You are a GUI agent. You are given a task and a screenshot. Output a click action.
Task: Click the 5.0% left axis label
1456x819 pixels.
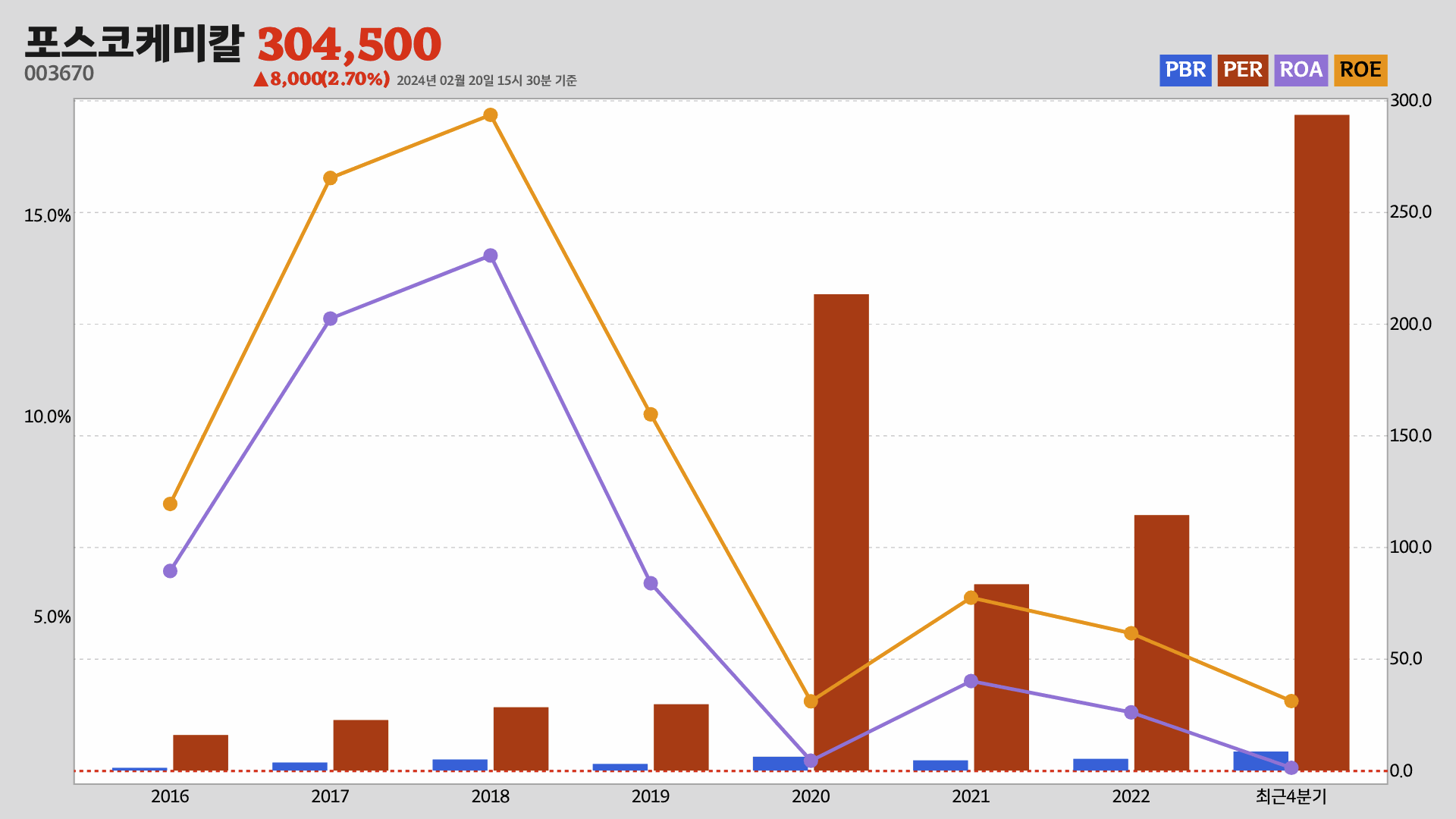pos(52,617)
